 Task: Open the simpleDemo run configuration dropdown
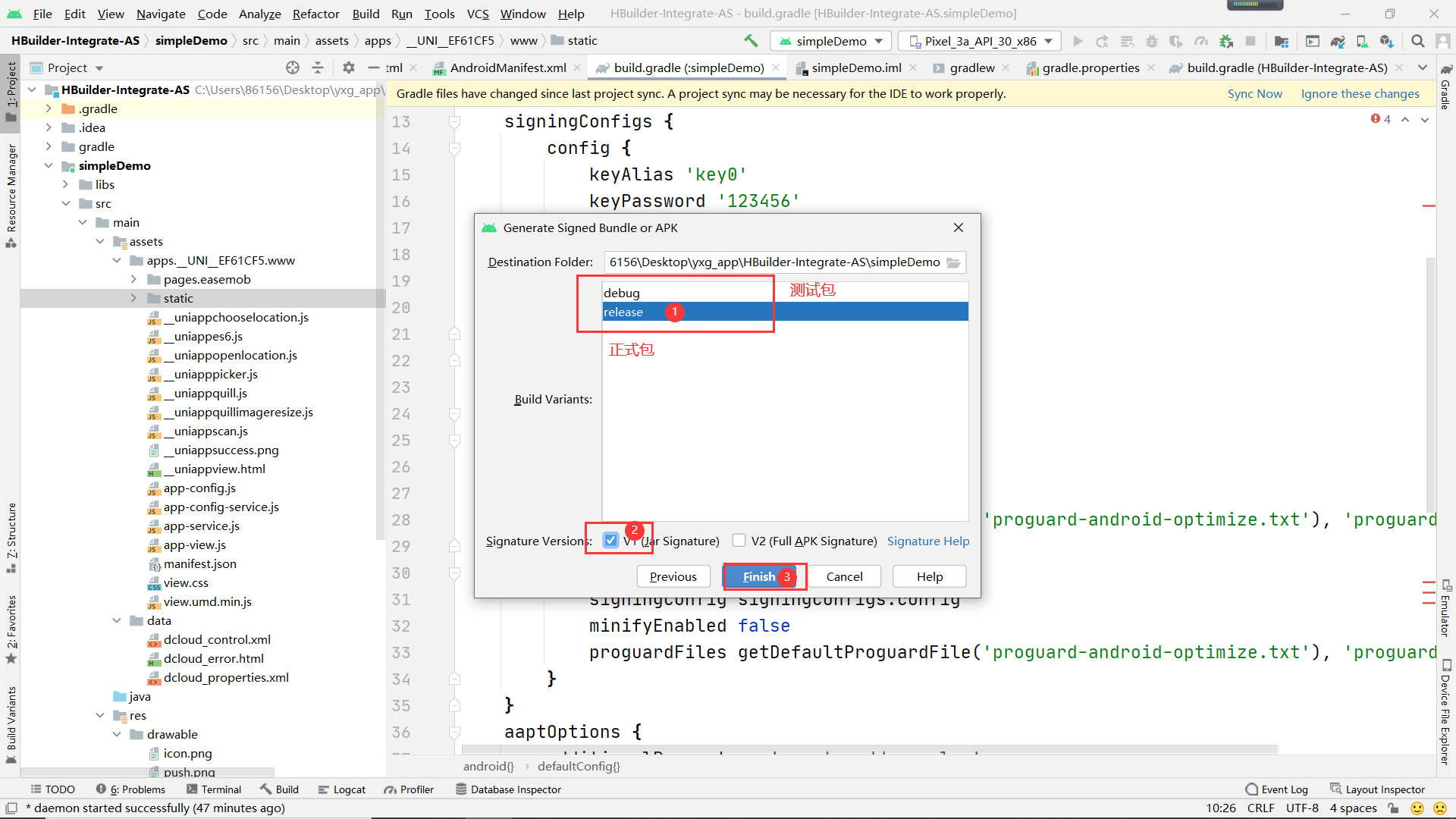coord(831,41)
